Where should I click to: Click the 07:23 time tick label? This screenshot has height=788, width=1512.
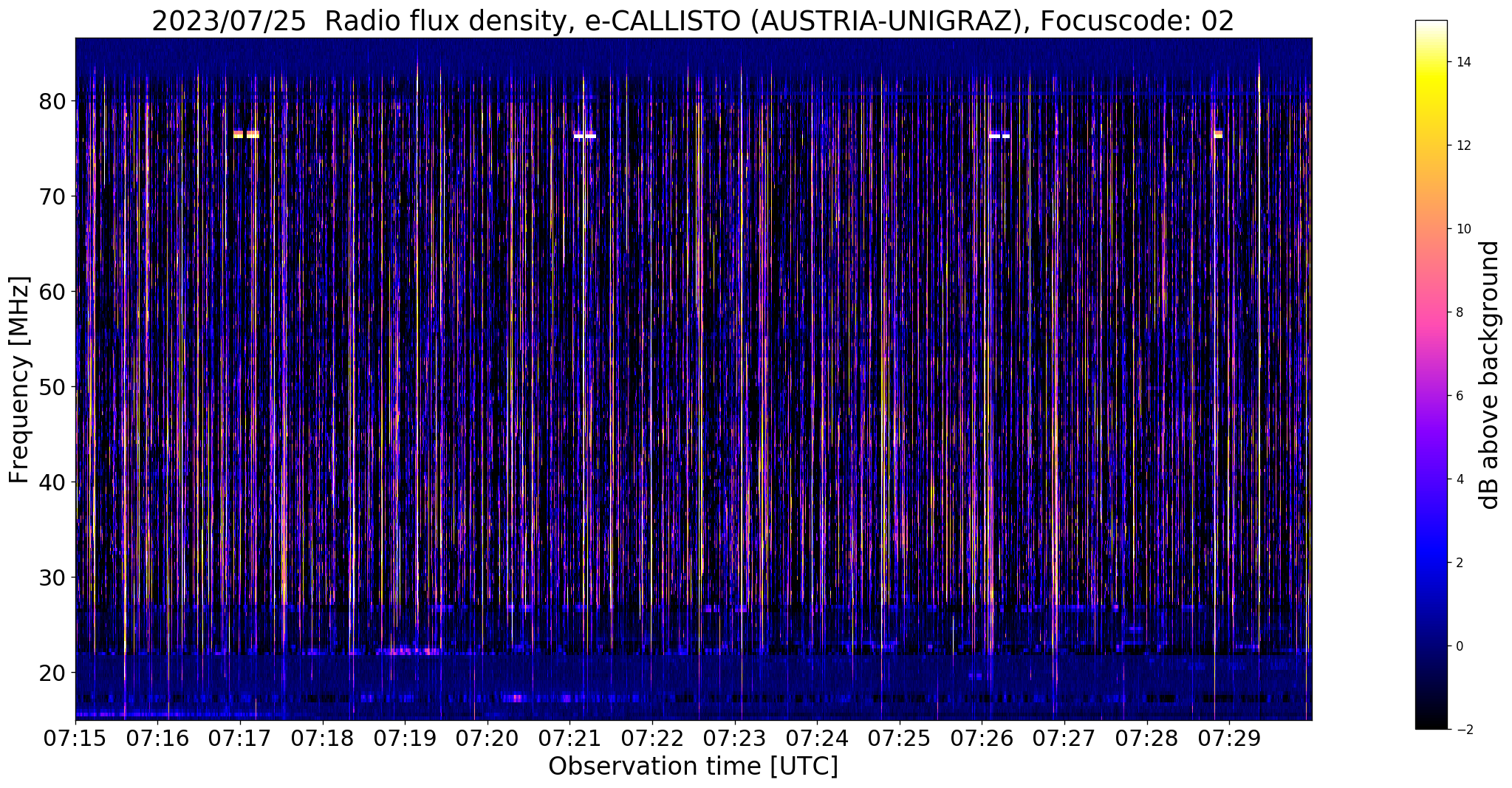tap(735, 739)
